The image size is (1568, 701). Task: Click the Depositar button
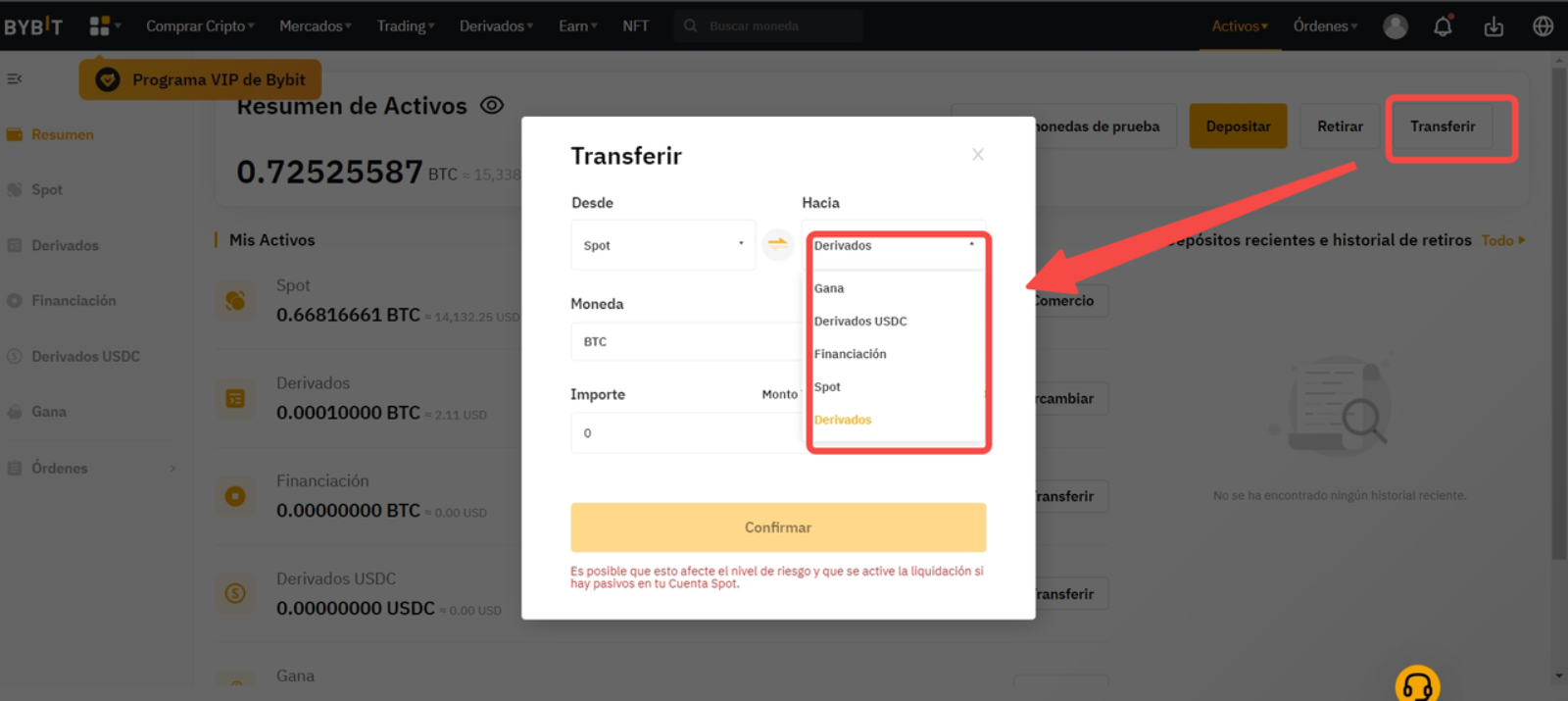(x=1238, y=126)
